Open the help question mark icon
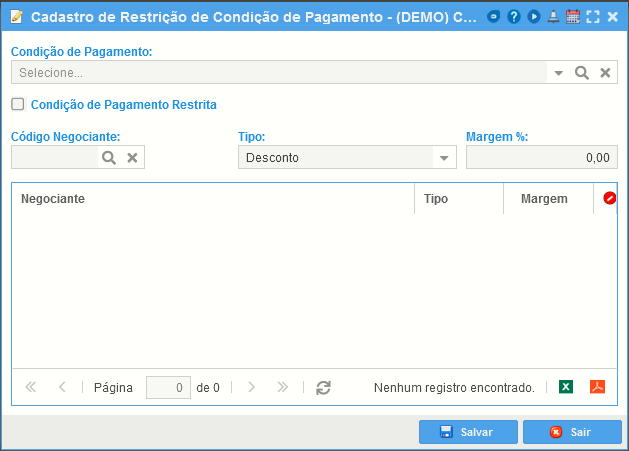 tap(513, 17)
